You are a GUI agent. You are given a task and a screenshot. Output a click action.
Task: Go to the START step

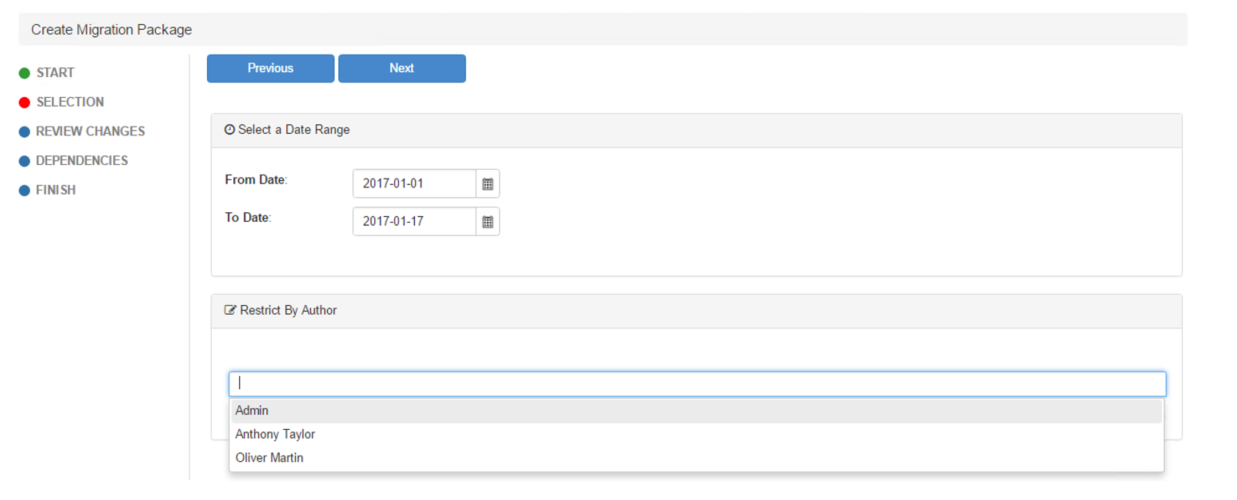click(55, 73)
